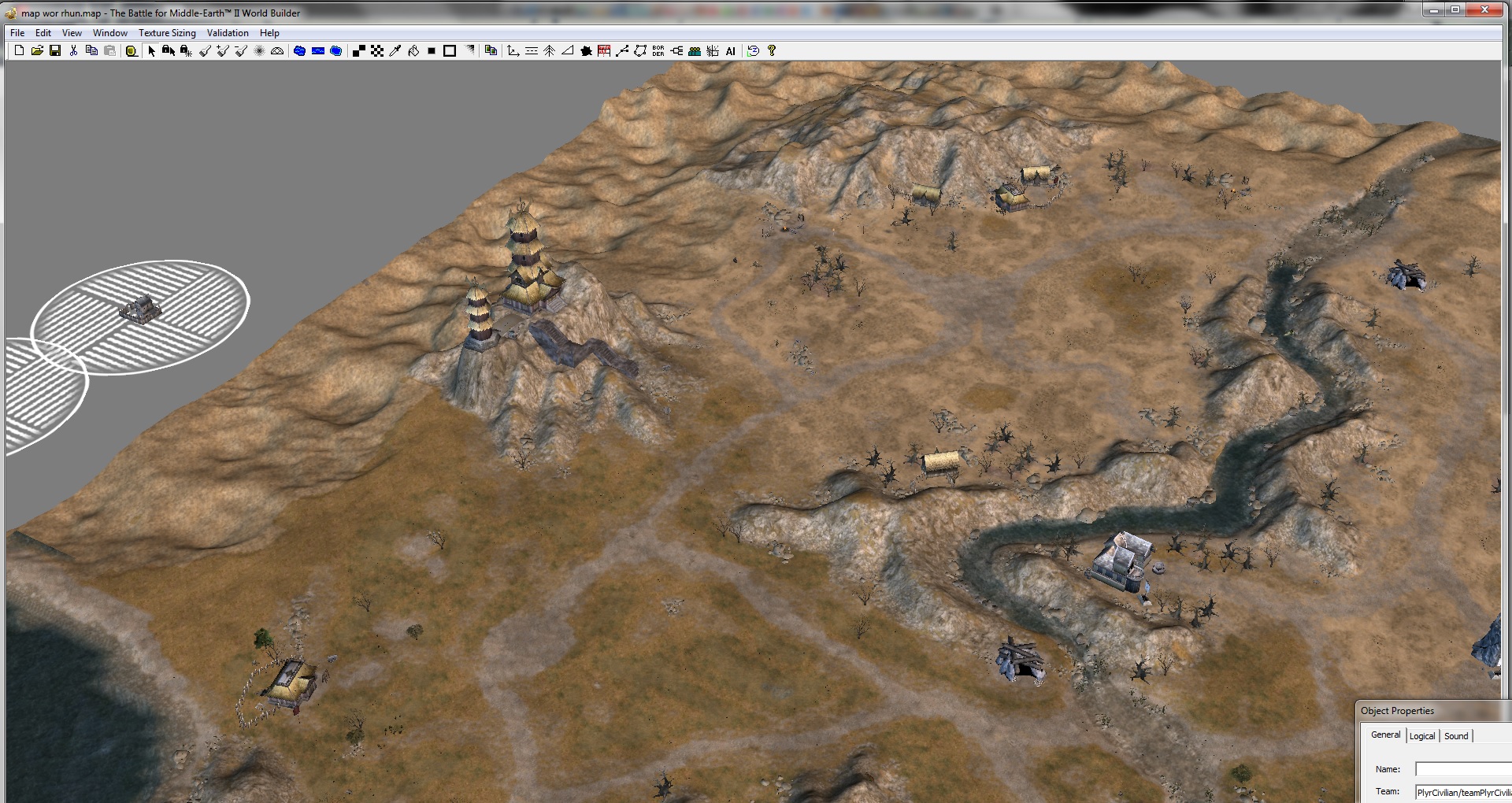Select the pointer arrow tool

151,50
